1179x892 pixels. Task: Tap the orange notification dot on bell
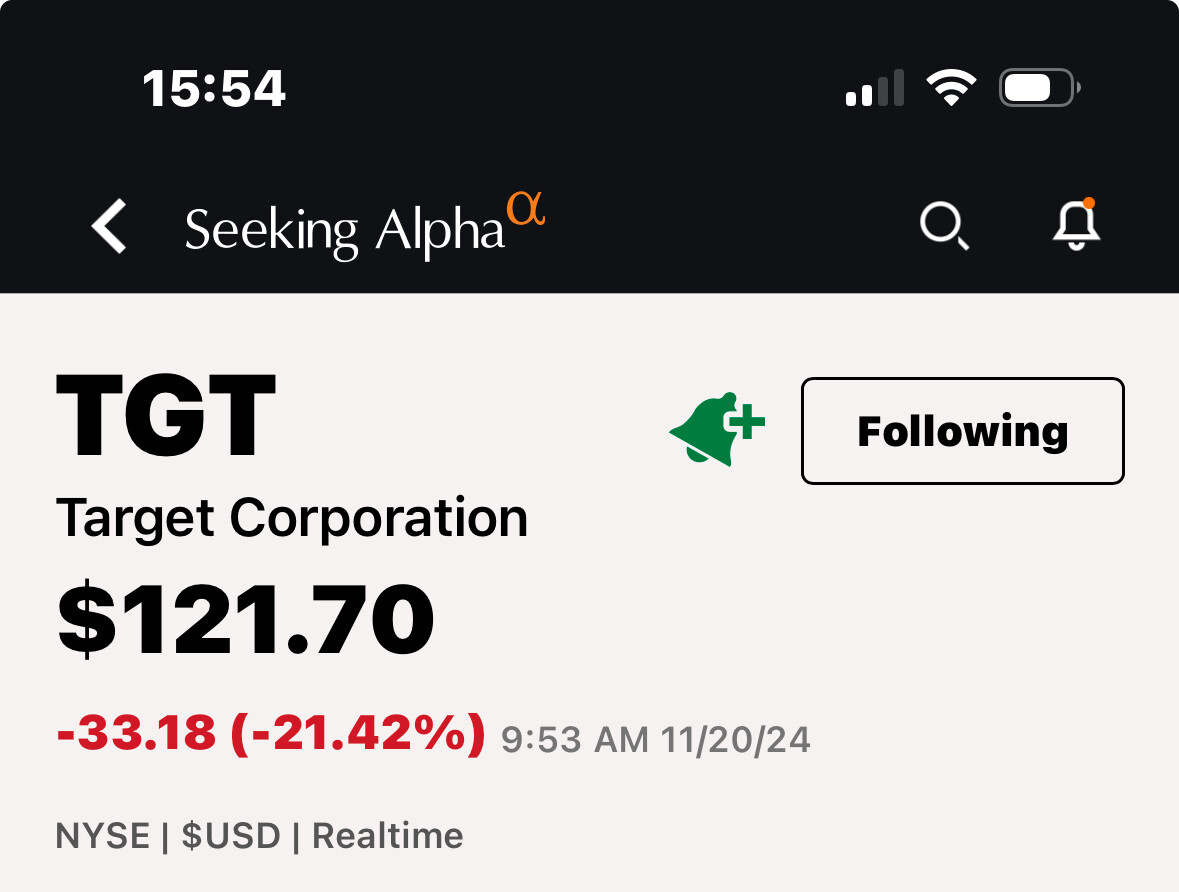[x=1089, y=203]
